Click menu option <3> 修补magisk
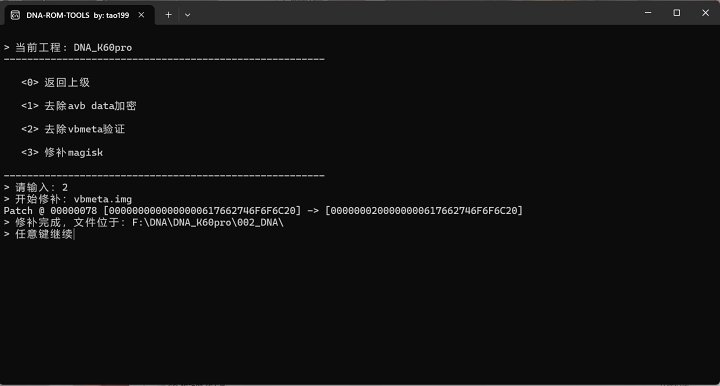 coord(62,153)
